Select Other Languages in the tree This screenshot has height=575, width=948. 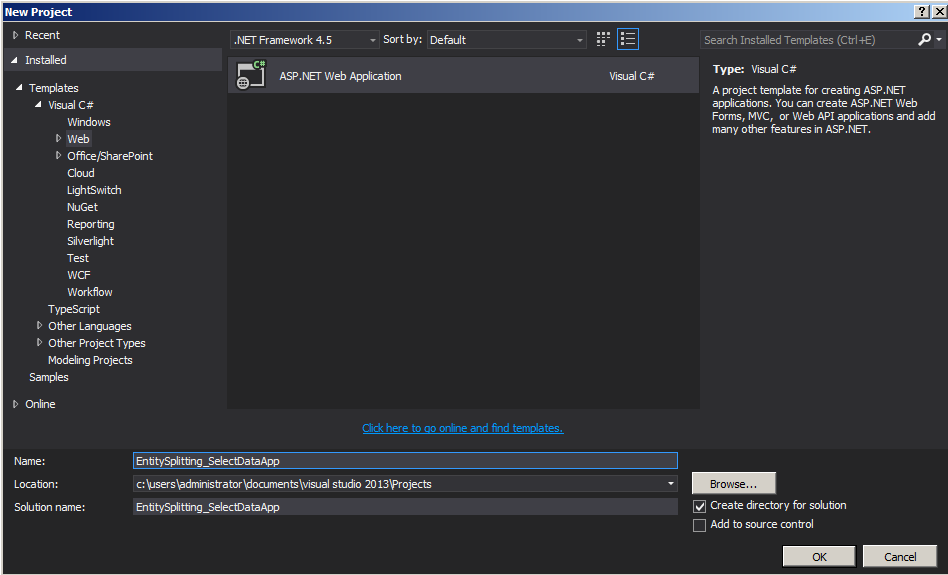[x=89, y=326]
